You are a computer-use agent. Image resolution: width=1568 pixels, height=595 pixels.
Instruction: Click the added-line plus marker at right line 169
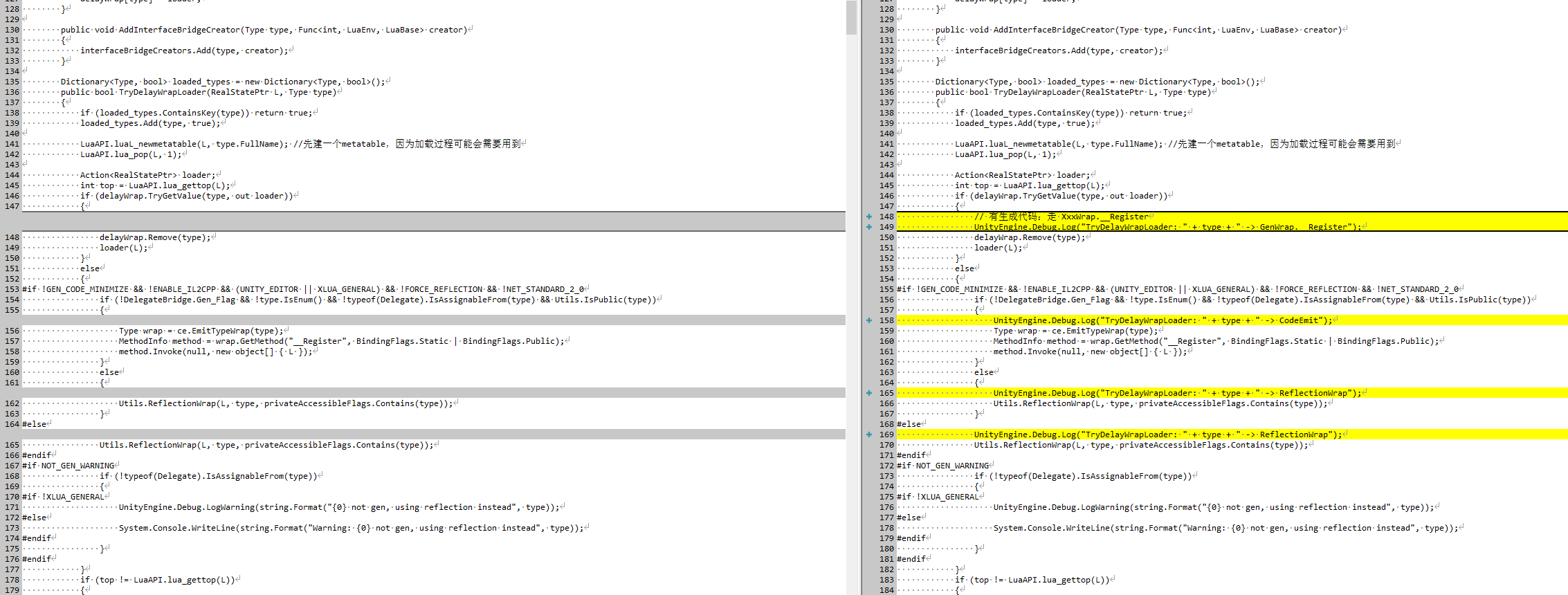(869, 434)
